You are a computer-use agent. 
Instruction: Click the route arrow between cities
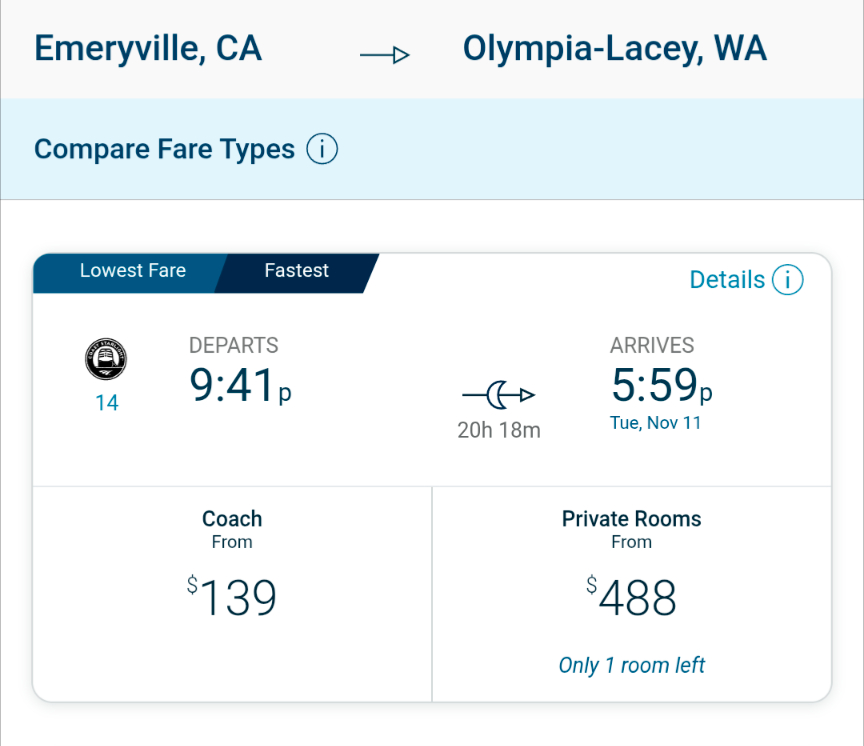click(x=385, y=55)
